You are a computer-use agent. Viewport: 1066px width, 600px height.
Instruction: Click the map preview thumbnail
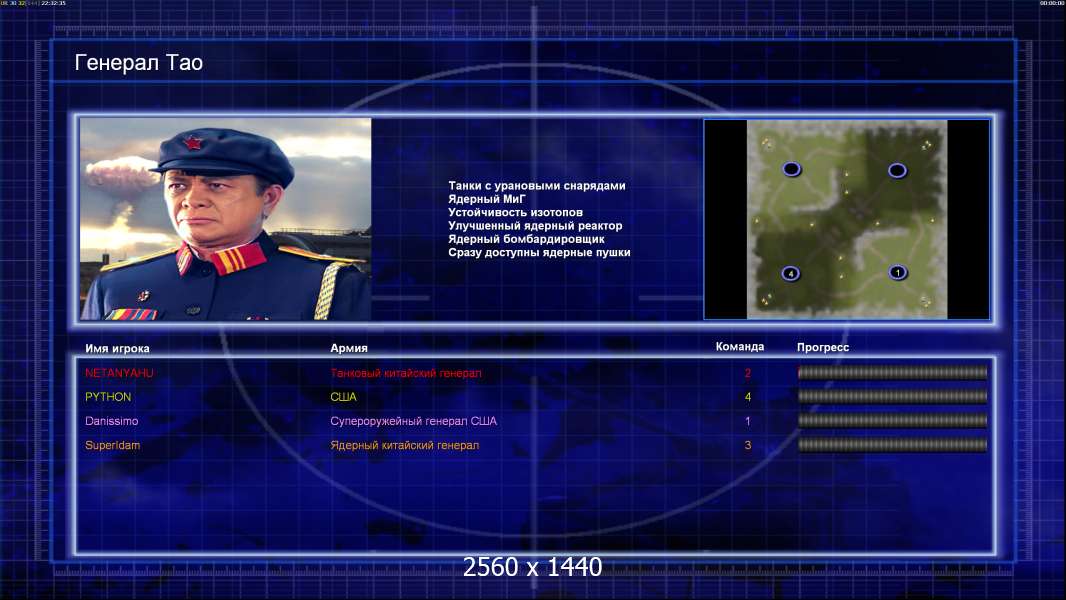click(846, 219)
